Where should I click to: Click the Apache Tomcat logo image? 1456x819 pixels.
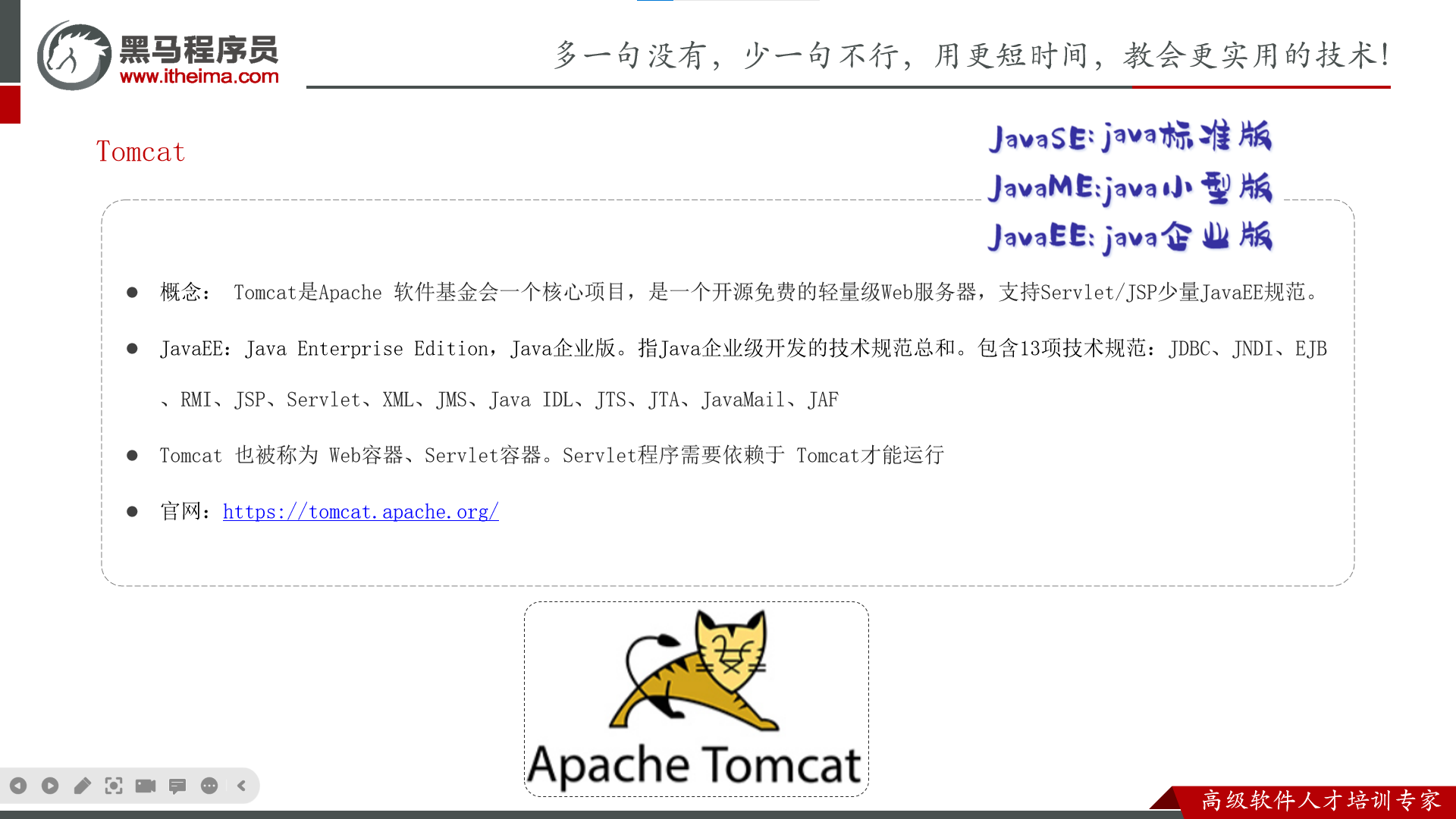click(x=696, y=699)
